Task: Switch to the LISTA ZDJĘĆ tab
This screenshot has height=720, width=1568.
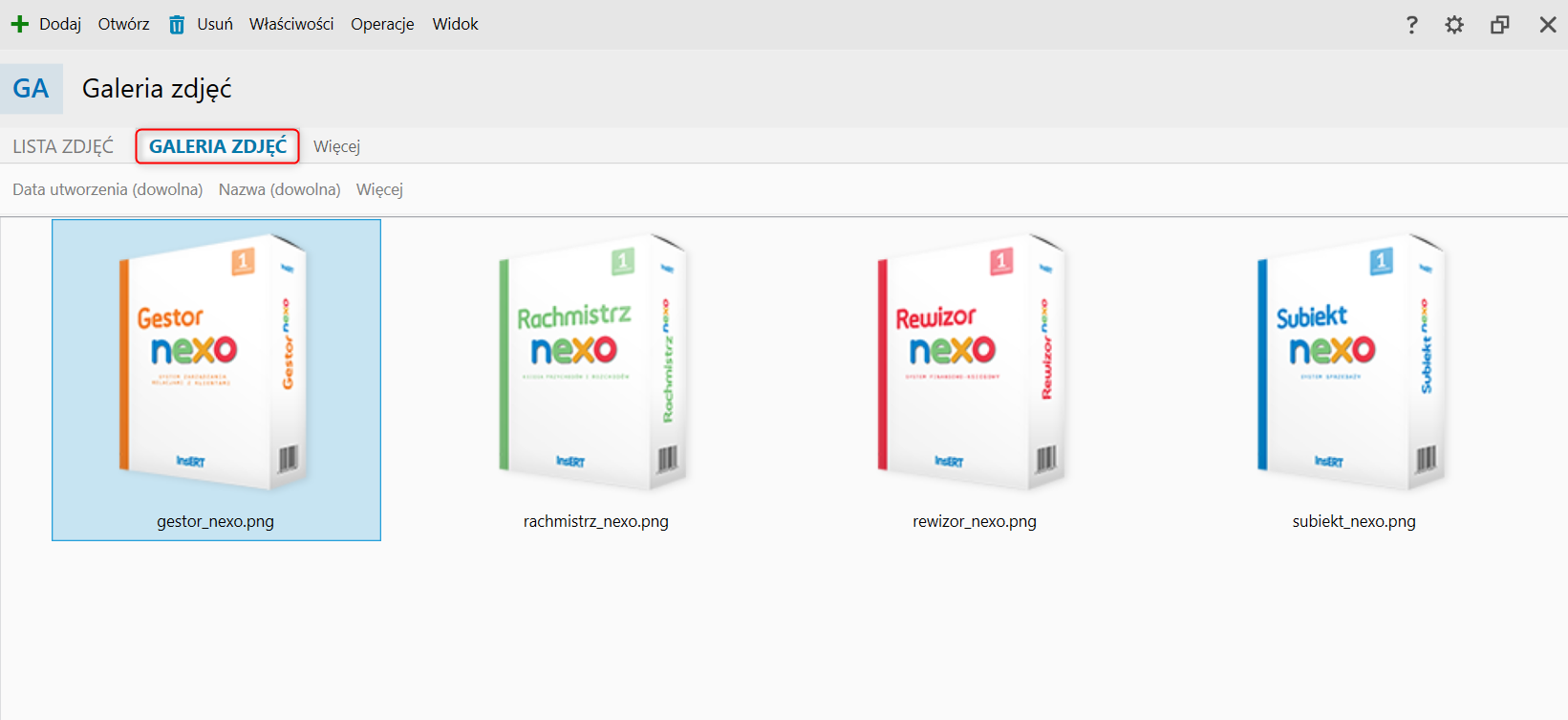Action: 63,146
